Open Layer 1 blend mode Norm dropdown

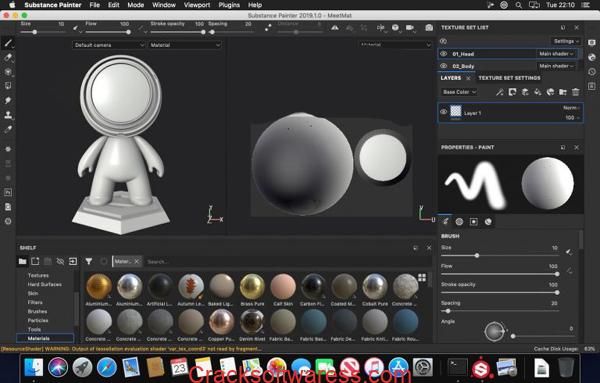coord(571,108)
